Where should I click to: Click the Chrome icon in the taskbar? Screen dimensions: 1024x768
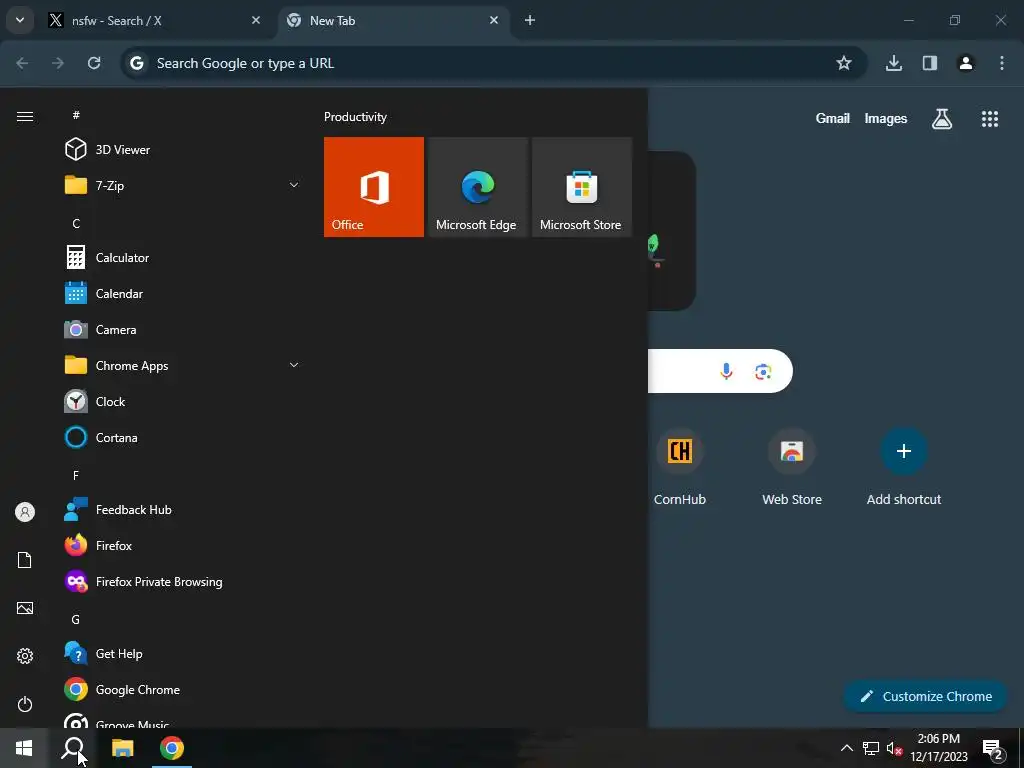[172, 748]
